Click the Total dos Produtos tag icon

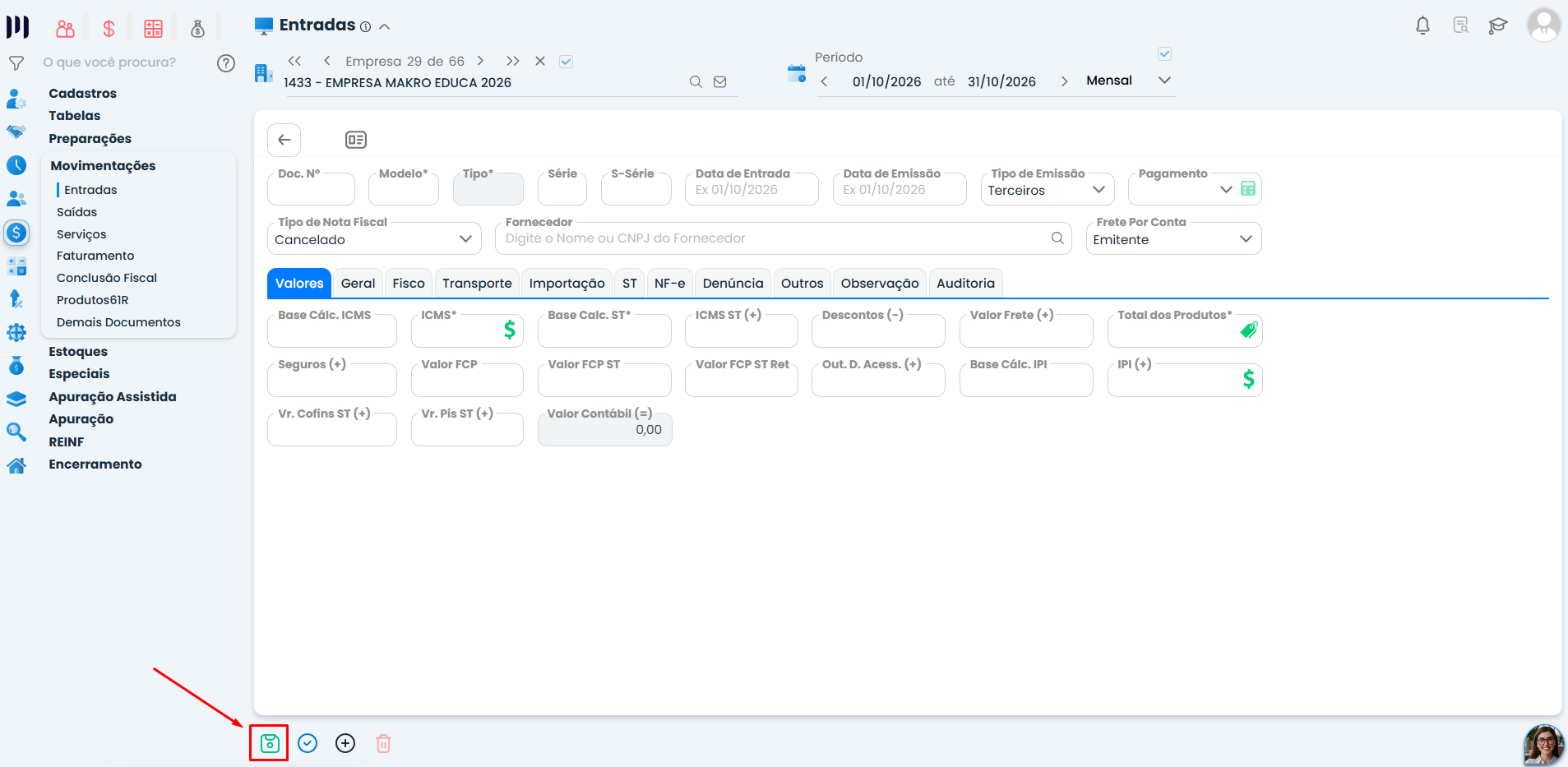(1249, 330)
